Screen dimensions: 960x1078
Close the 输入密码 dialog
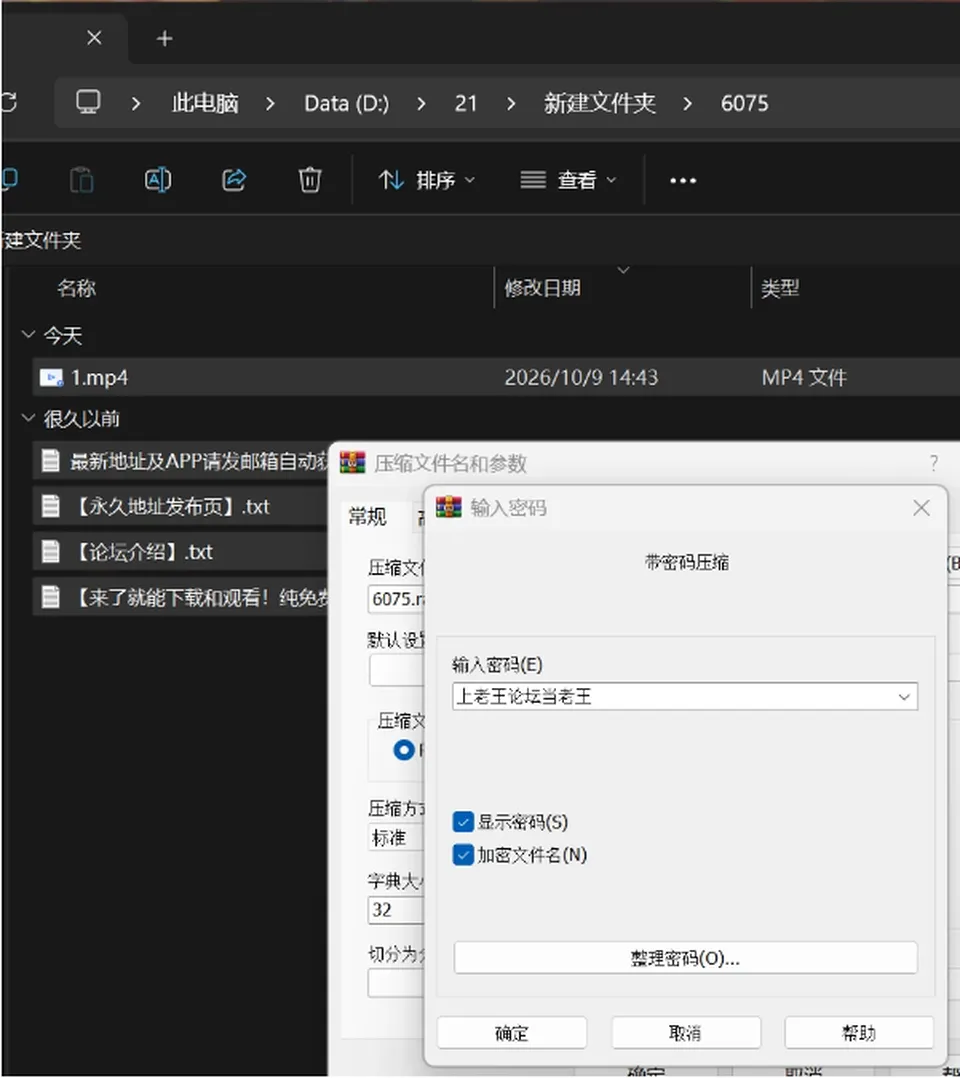(921, 508)
